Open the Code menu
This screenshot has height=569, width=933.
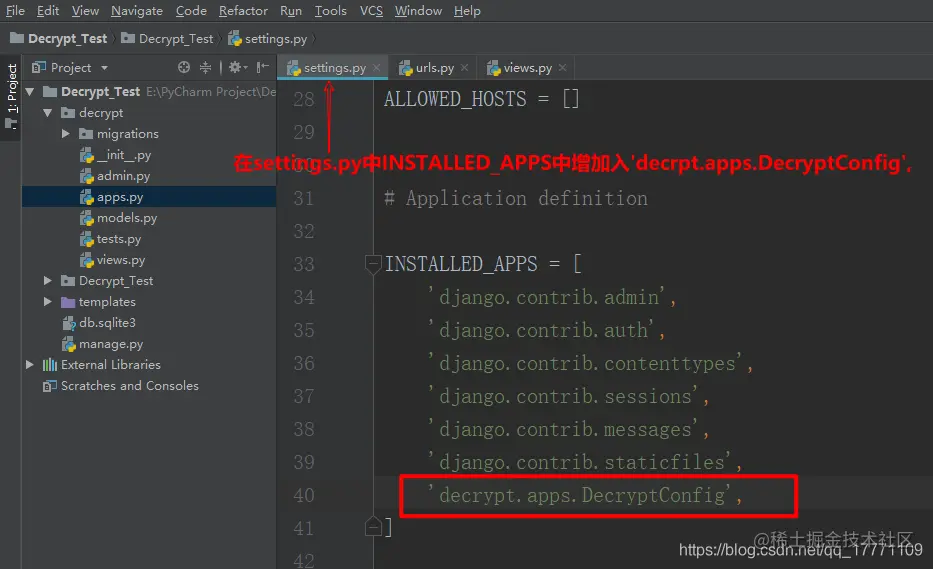point(191,11)
